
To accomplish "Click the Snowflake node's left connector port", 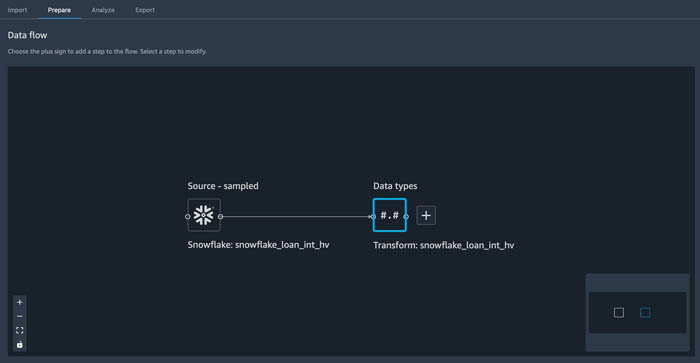I will click(x=188, y=217).
